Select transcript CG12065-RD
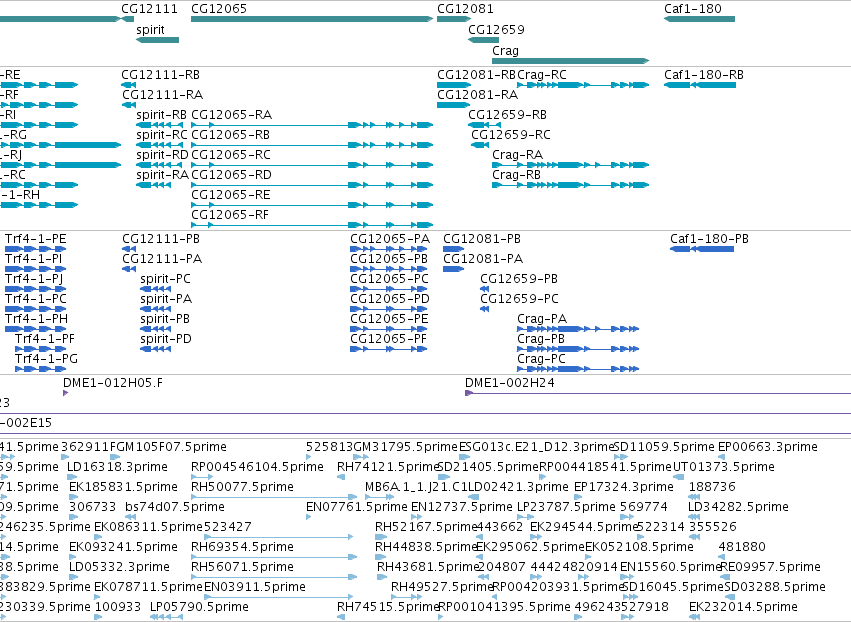 click(x=312, y=185)
